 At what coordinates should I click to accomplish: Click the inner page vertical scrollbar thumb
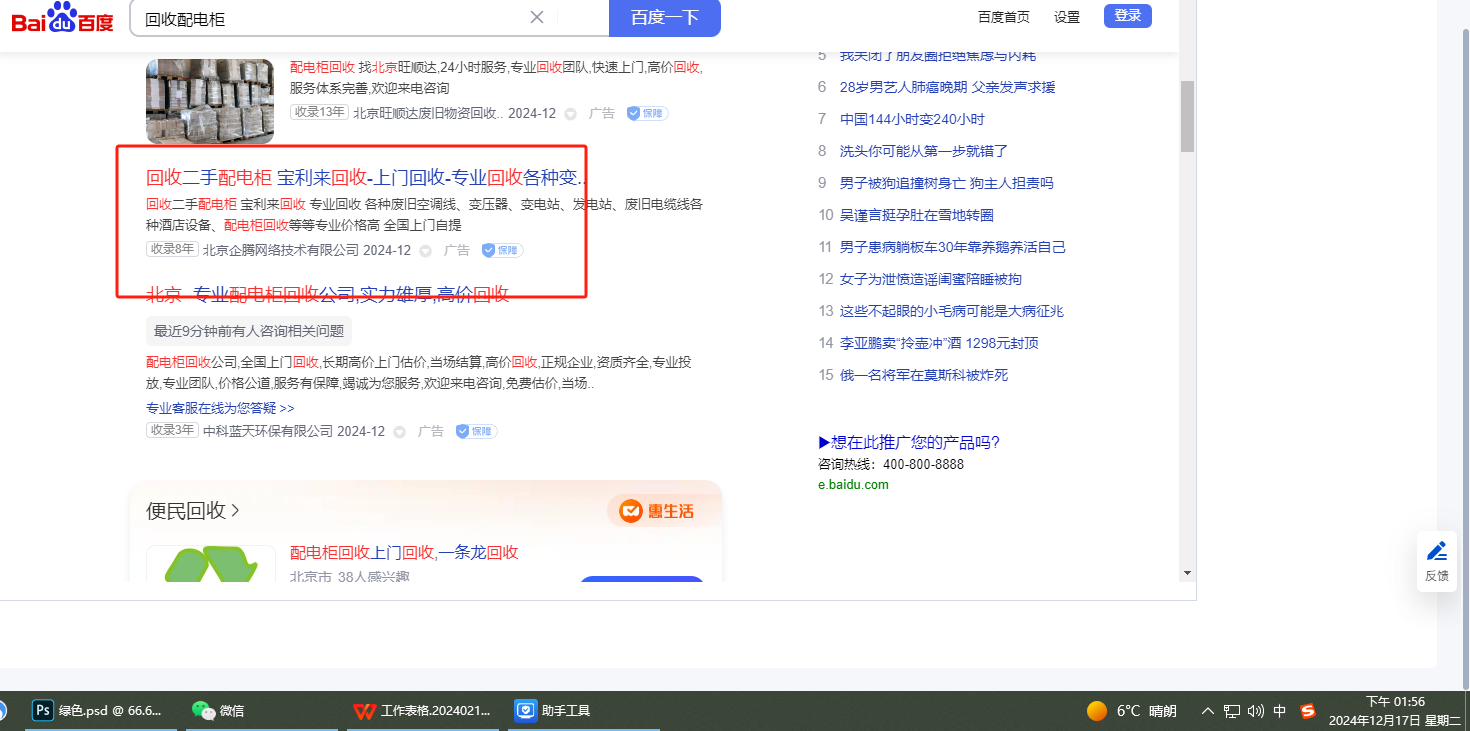tap(1187, 115)
